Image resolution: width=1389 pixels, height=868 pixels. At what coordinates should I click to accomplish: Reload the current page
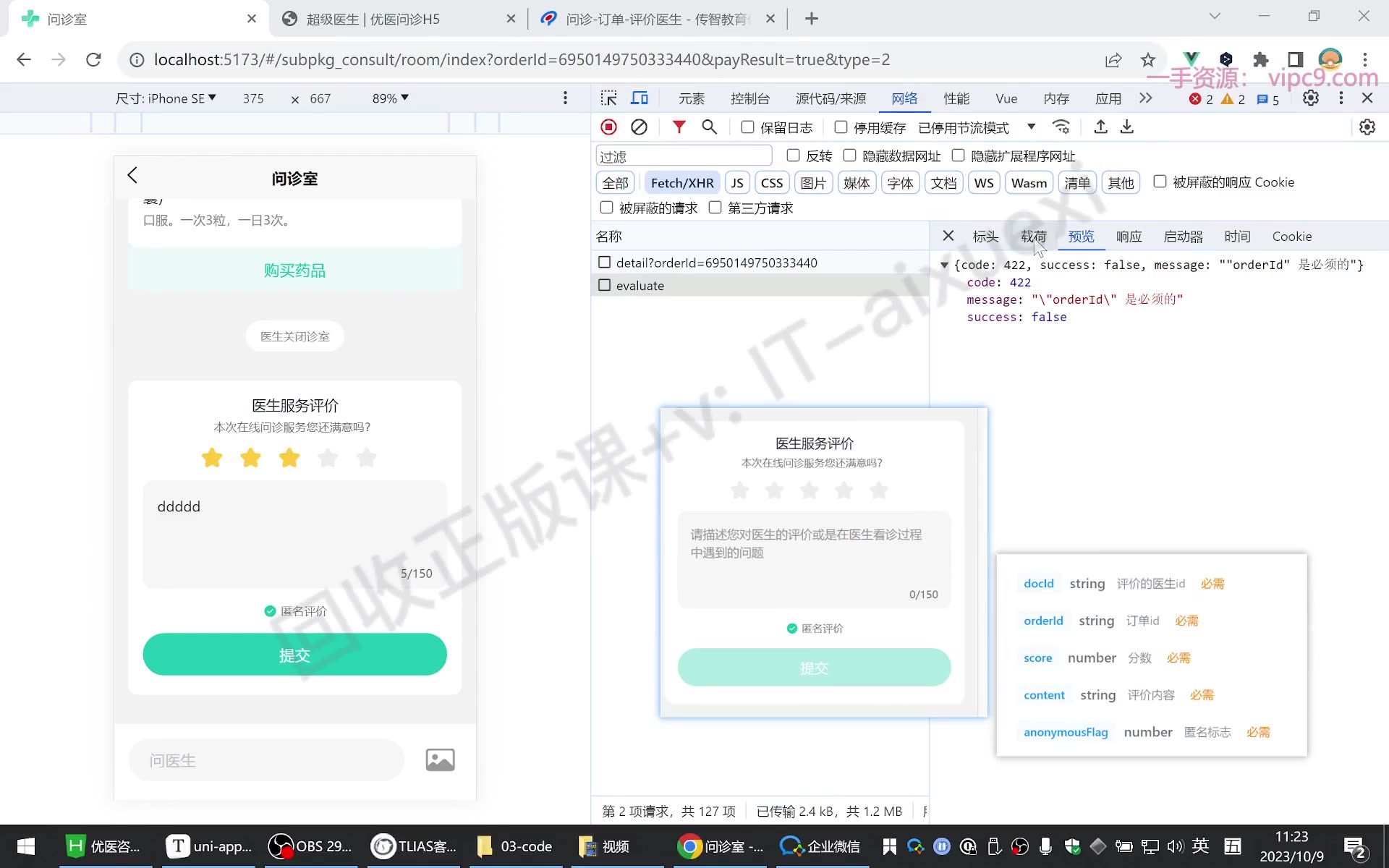pos(93,60)
